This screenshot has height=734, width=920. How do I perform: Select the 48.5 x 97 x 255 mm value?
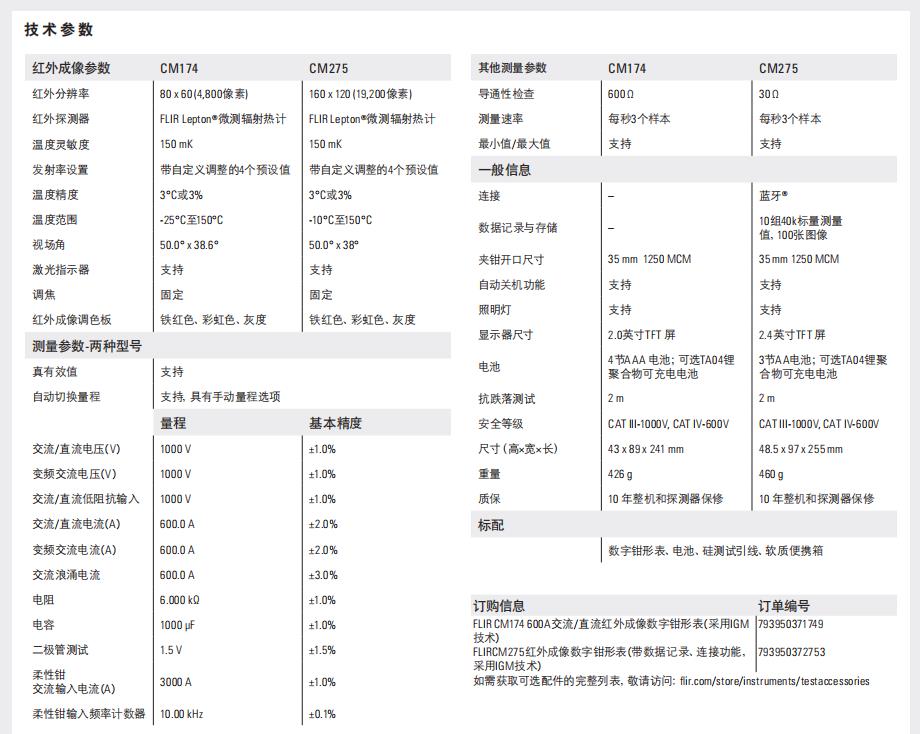(800, 449)
